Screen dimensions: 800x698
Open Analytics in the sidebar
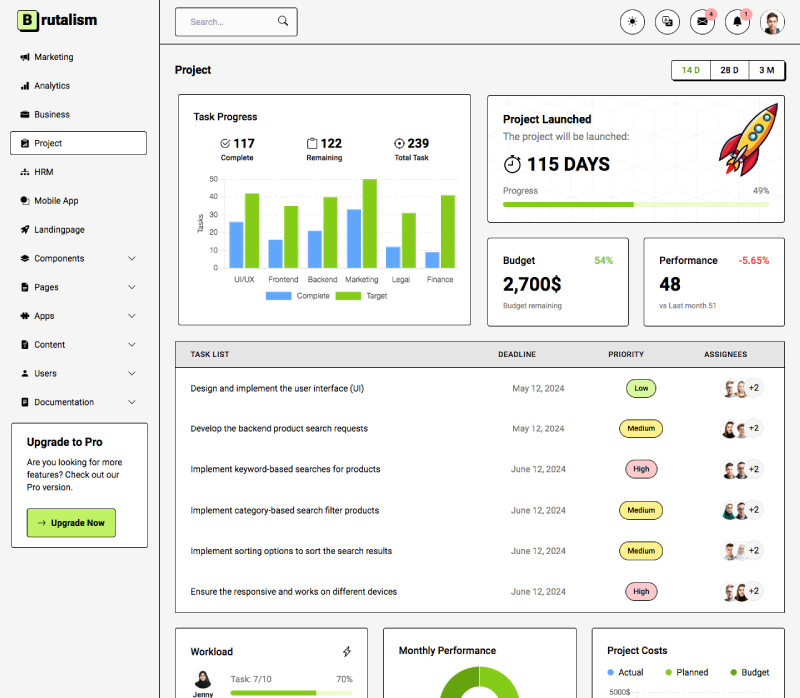coord(52,86)
